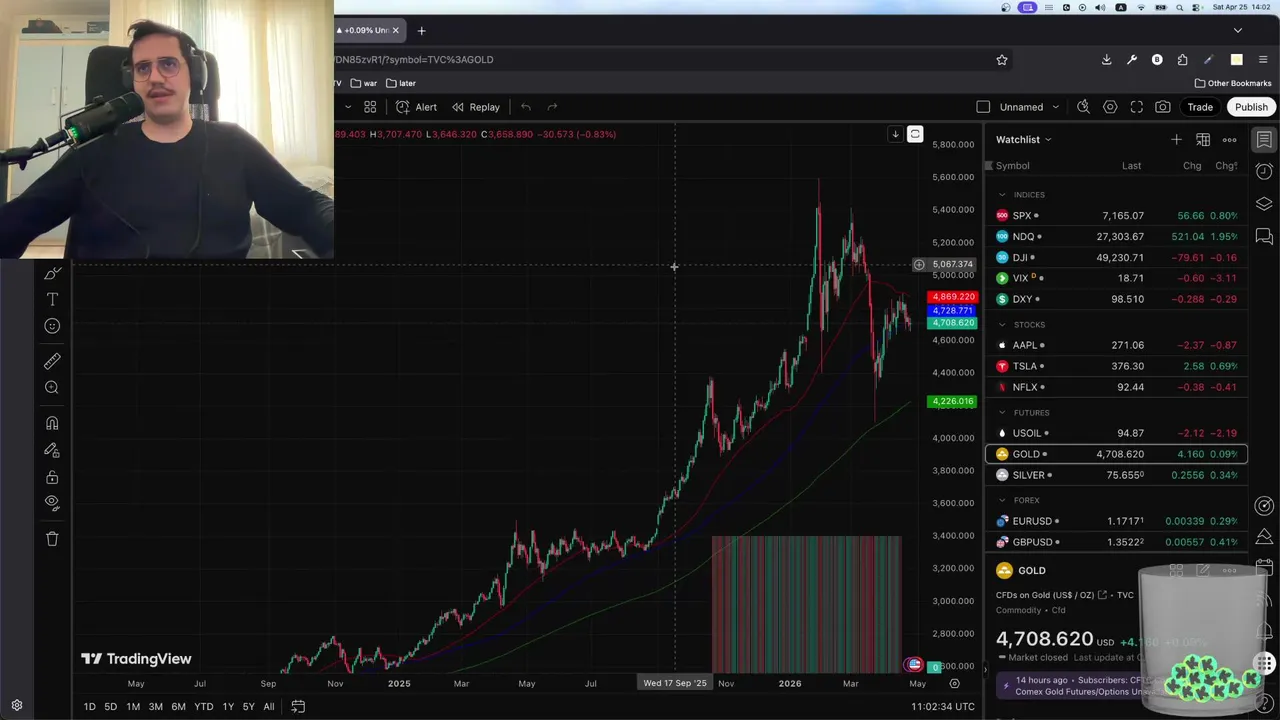Open the Alert creation button

tap(416, 107)
